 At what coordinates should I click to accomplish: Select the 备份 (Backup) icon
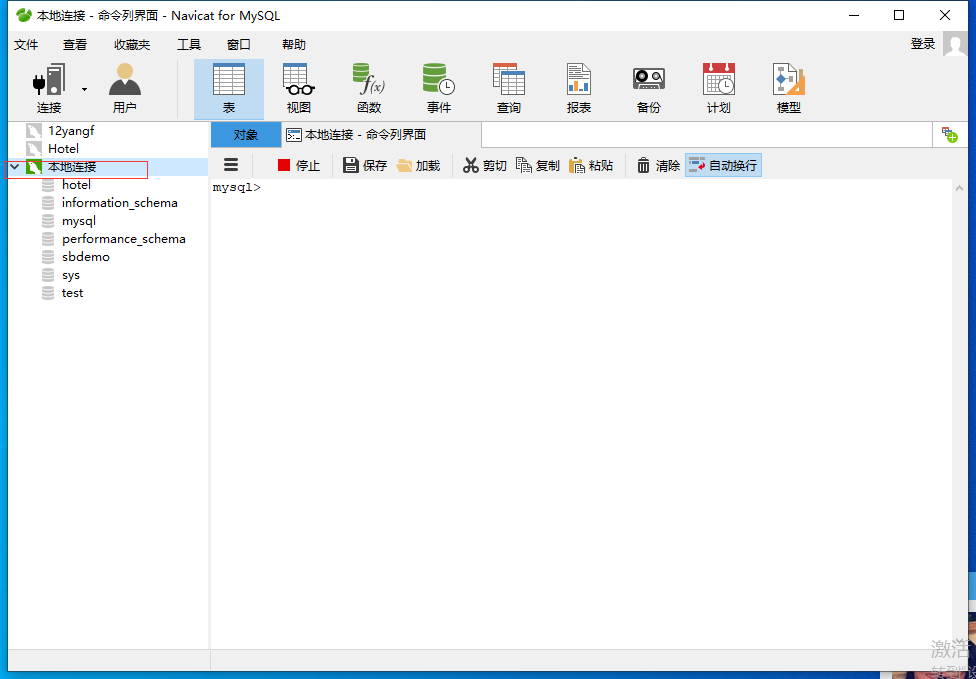tap(648, 87)
